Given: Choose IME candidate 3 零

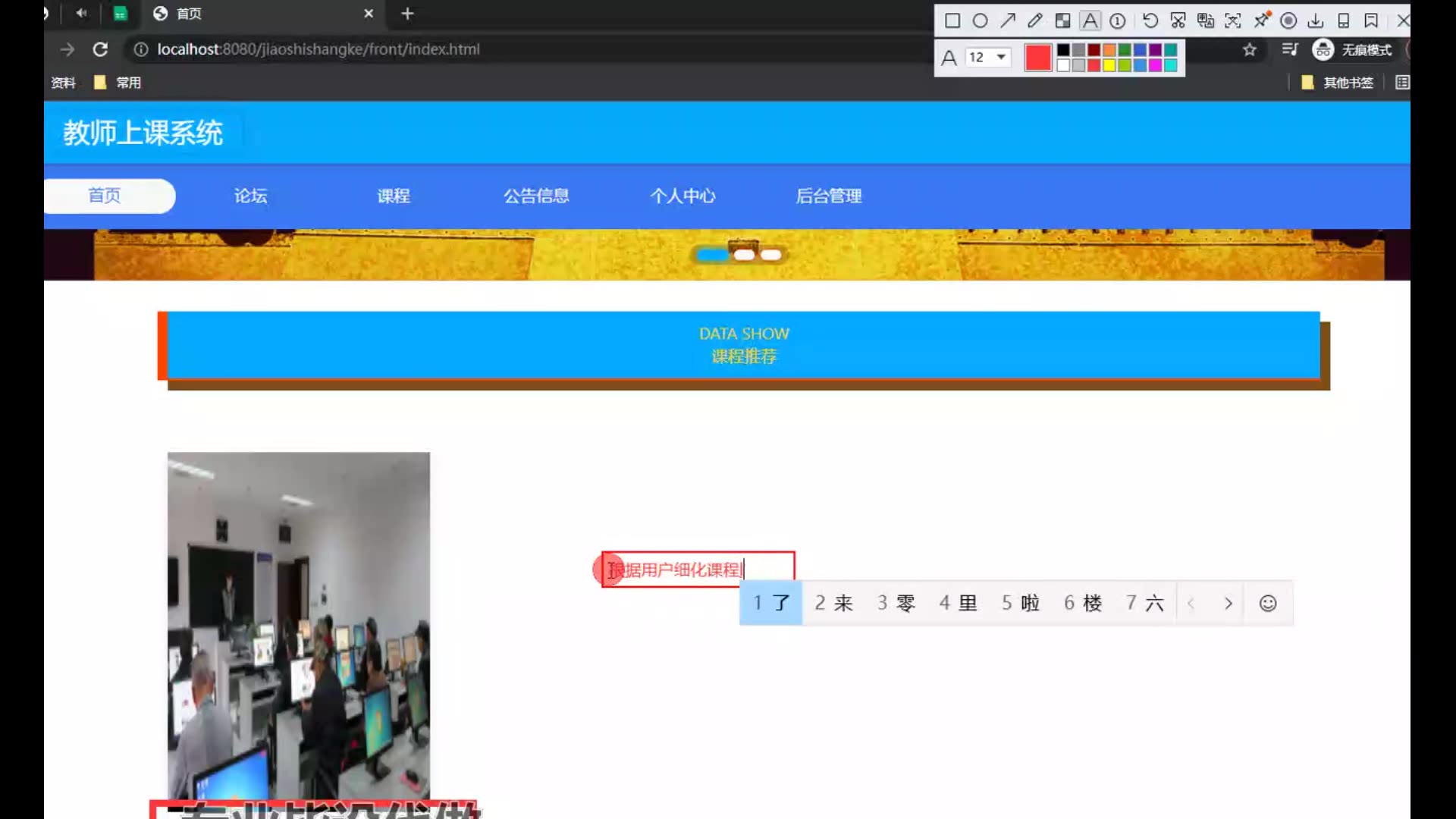Looking at the screenshot, I should pos(896,603).
